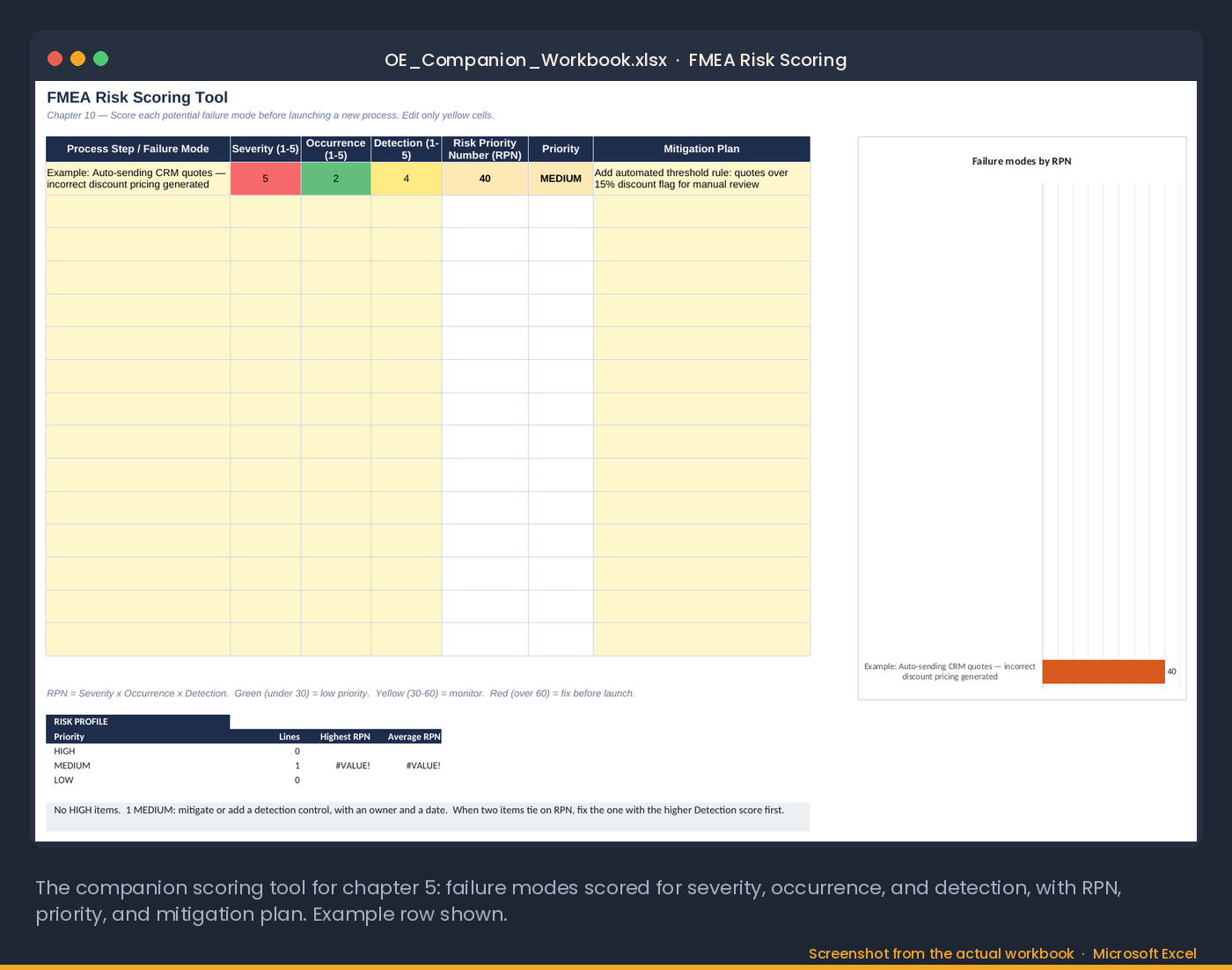Select the green Occurrence cell showing 2
The width and height of the screenshot is (1232, 970).
pos(336,179)
